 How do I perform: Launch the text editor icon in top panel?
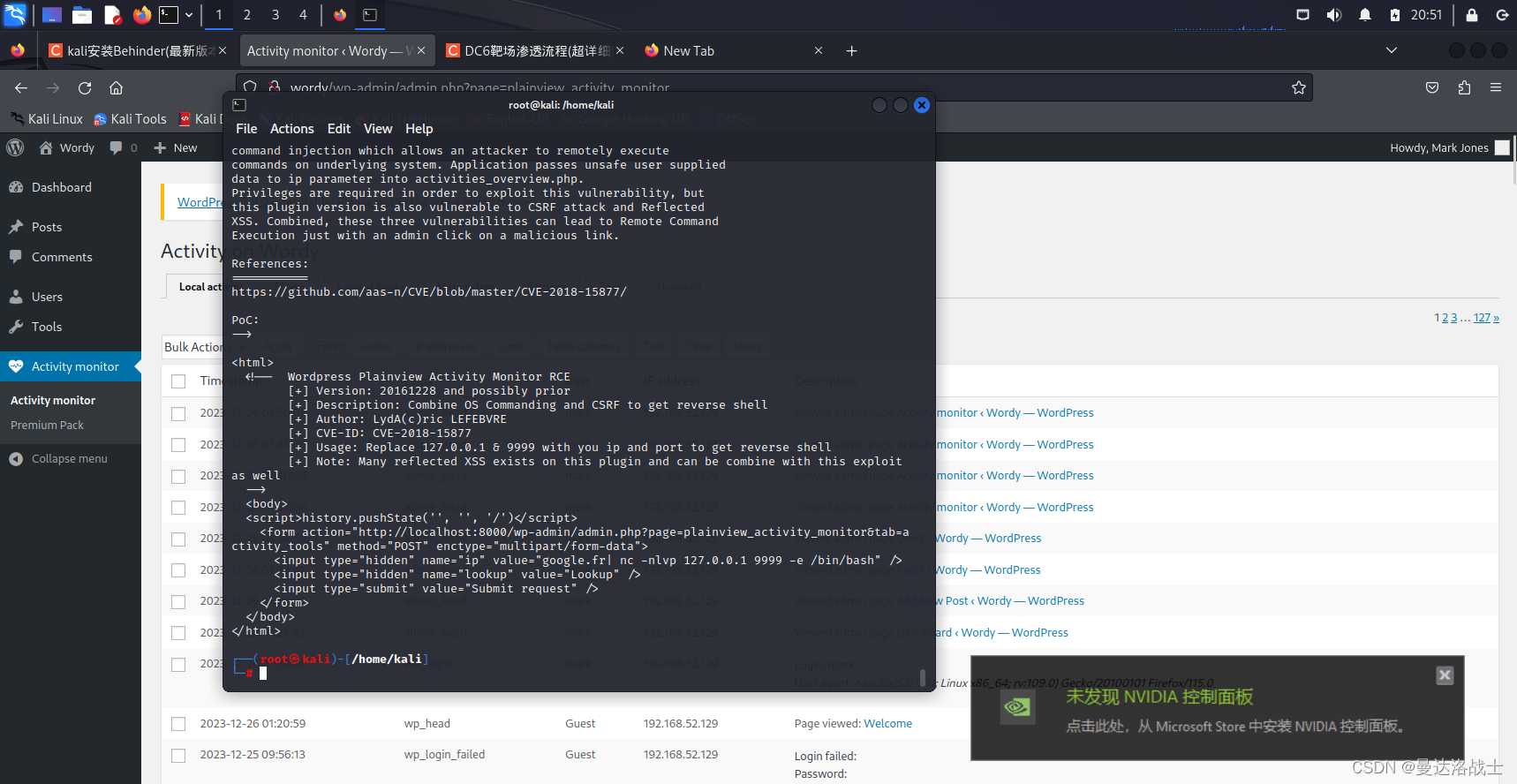[x=112, y=15]
